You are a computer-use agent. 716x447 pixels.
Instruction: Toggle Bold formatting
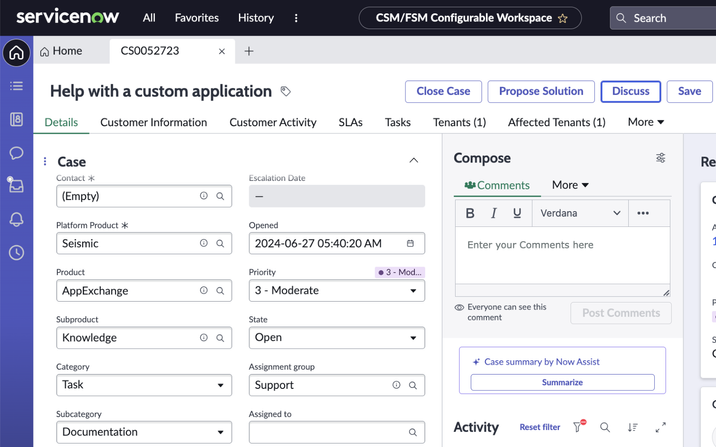470,213
